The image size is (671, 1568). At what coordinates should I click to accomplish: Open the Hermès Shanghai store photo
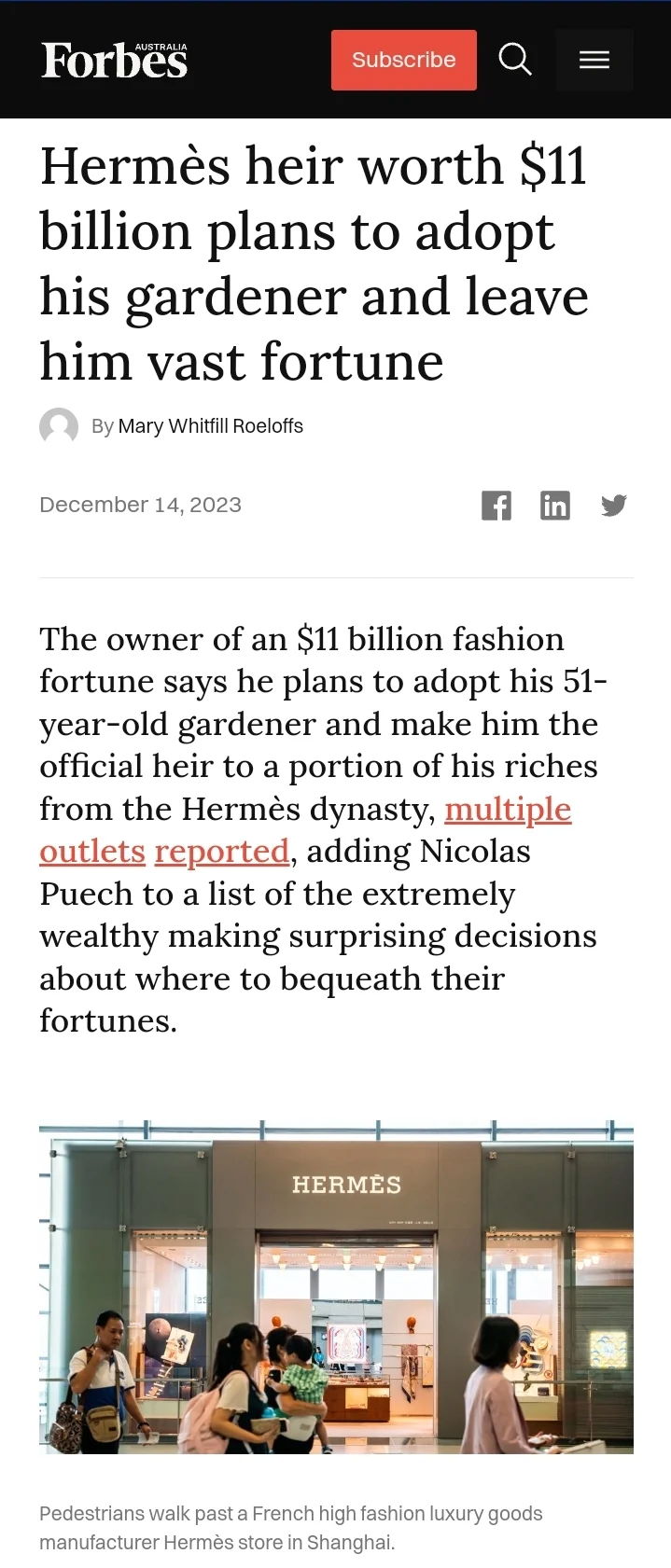coord(336,1287)
